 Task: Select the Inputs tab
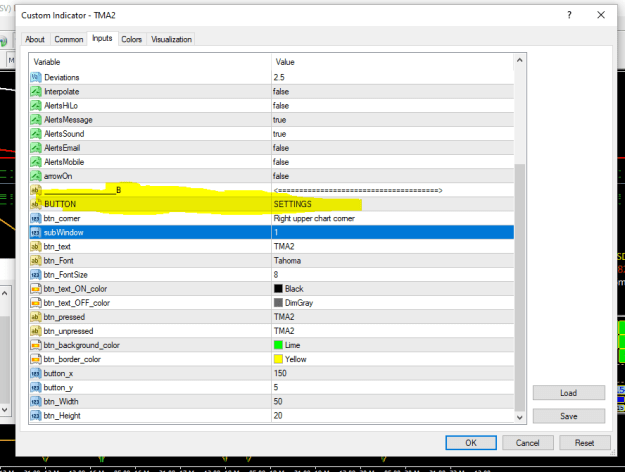pyautogui.click(x=102, y=38)
